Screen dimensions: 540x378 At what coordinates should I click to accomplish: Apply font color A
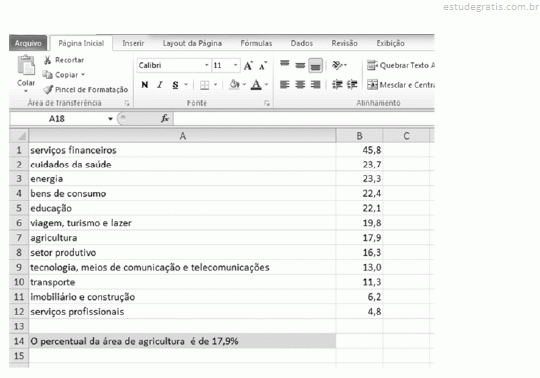(x=256, y=85)
